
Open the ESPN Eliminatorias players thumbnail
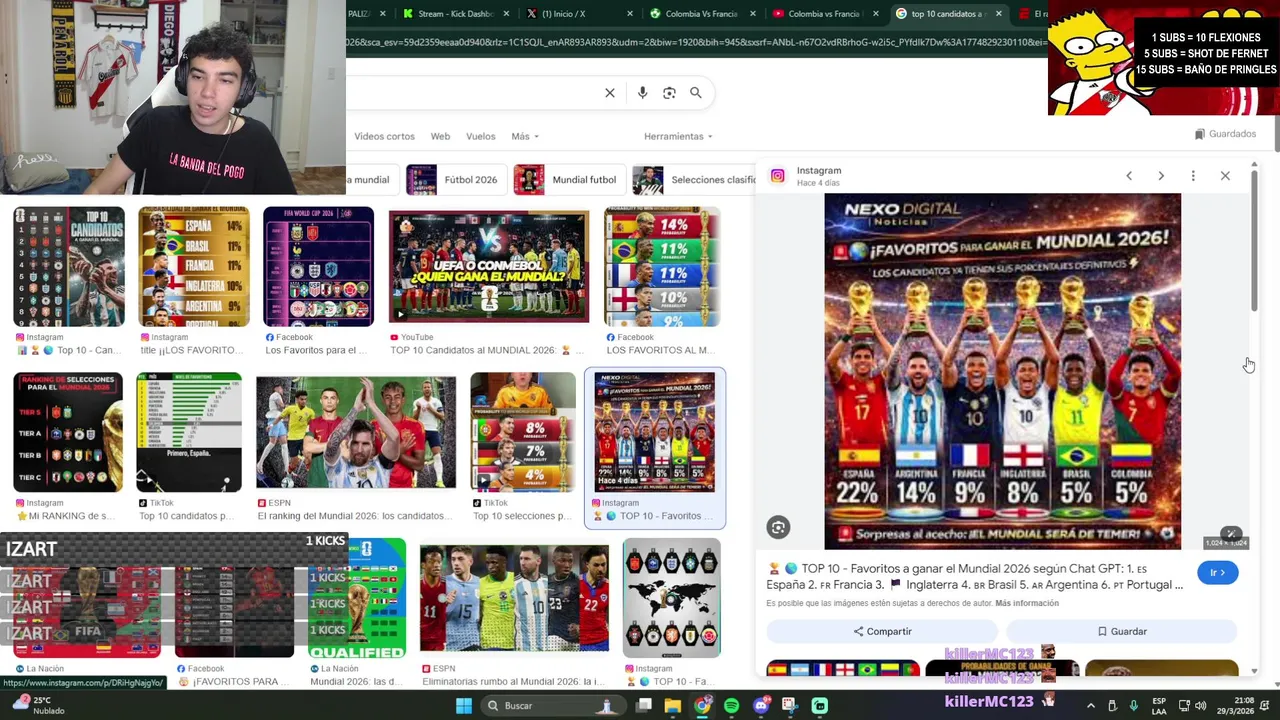click(514, 599)
